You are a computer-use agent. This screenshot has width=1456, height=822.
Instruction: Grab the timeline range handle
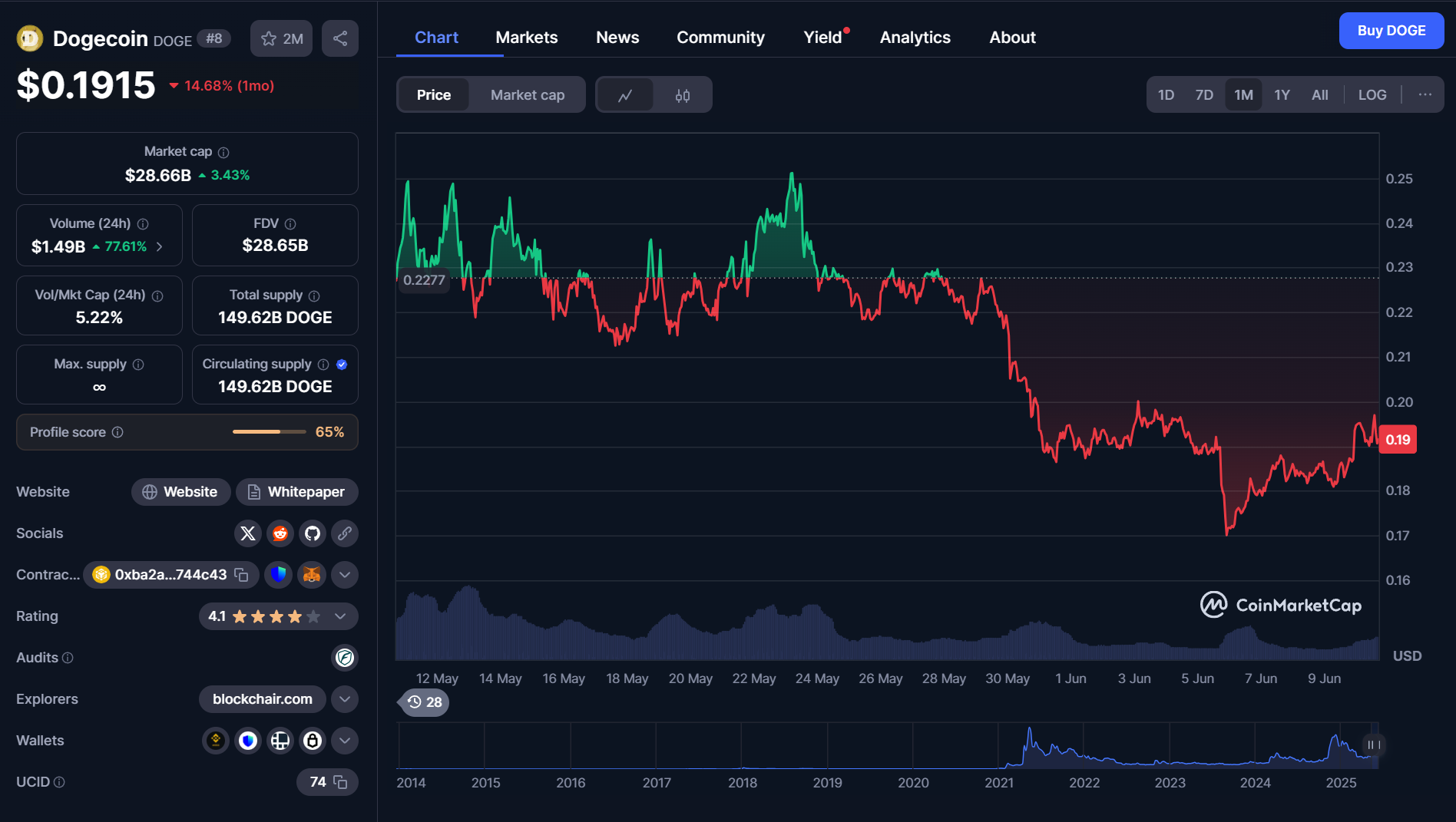(x=1373, y=745)
